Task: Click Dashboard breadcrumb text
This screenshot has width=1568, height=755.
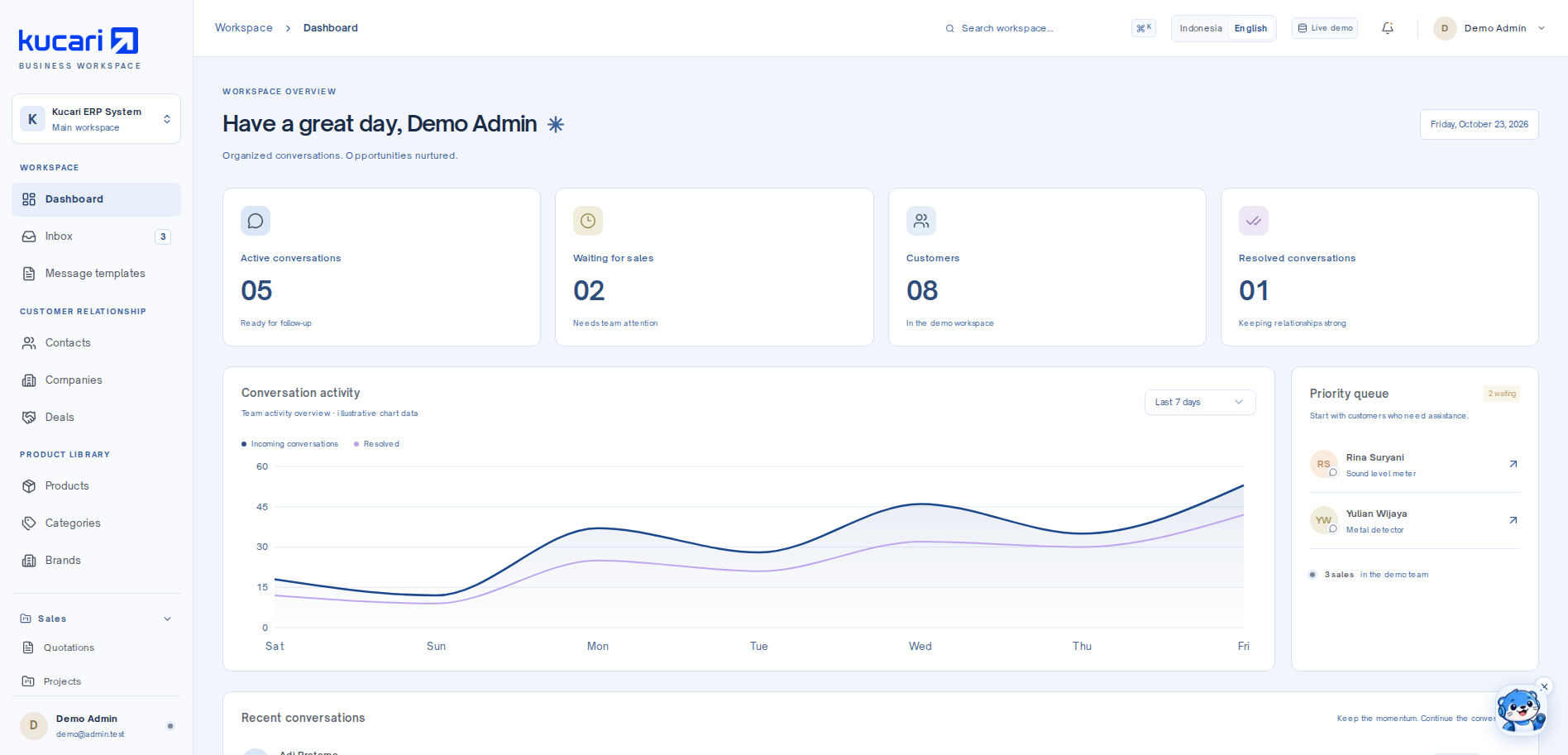Action: 331,28
